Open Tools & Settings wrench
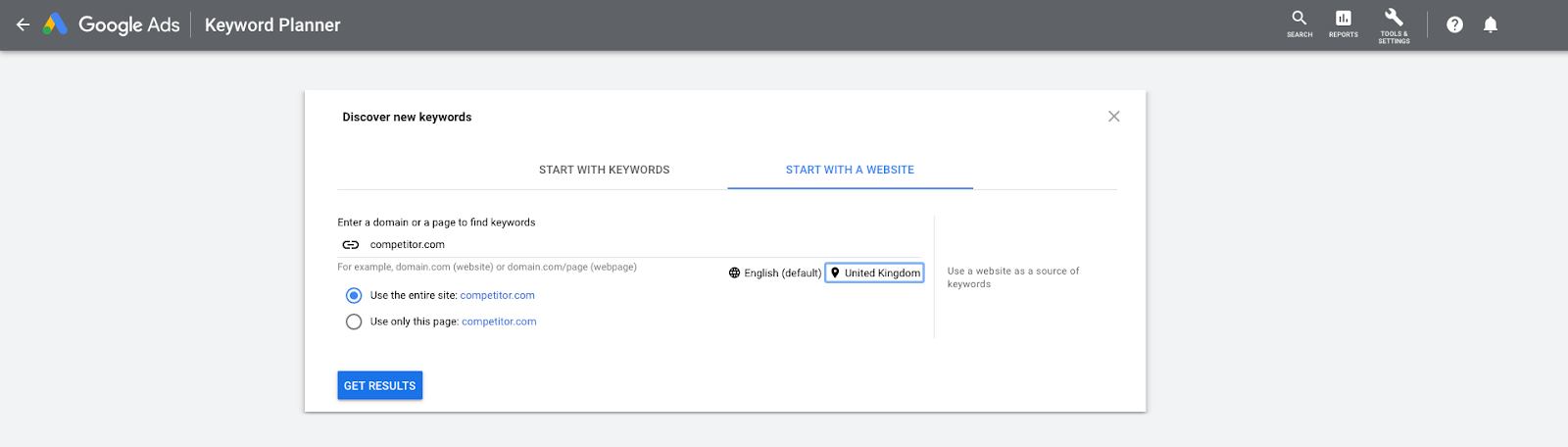The image size is (1568, 447). 1394,25
